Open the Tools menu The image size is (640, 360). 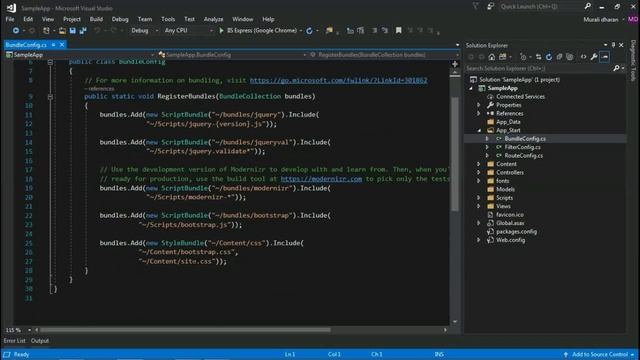tap(168, 19)
